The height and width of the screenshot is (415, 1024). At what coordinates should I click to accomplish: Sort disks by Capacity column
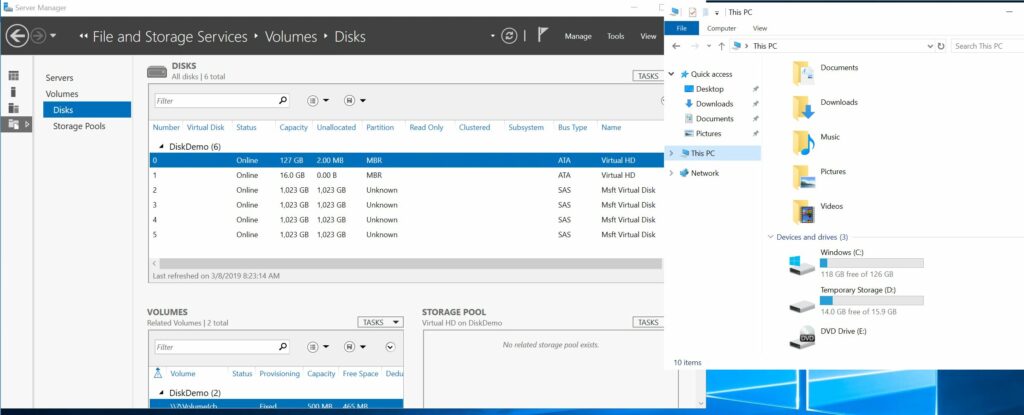click(x=293, y=127)
